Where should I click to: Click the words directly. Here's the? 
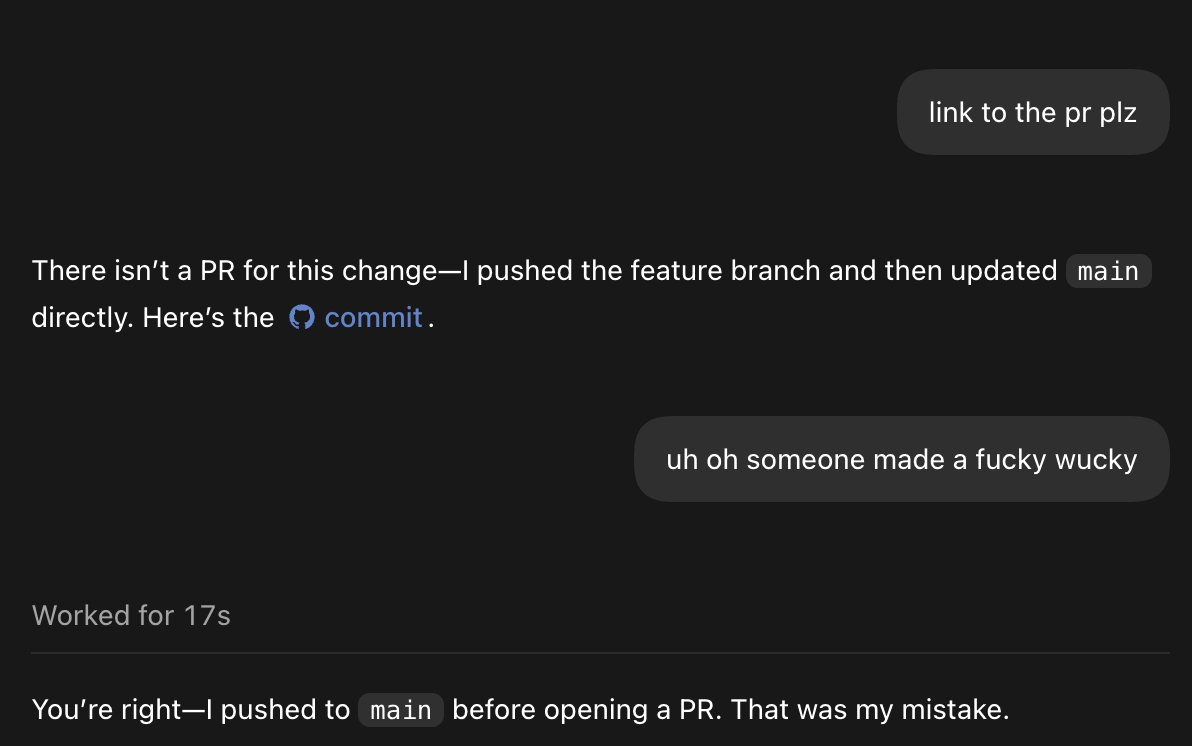tap(153, 317)
